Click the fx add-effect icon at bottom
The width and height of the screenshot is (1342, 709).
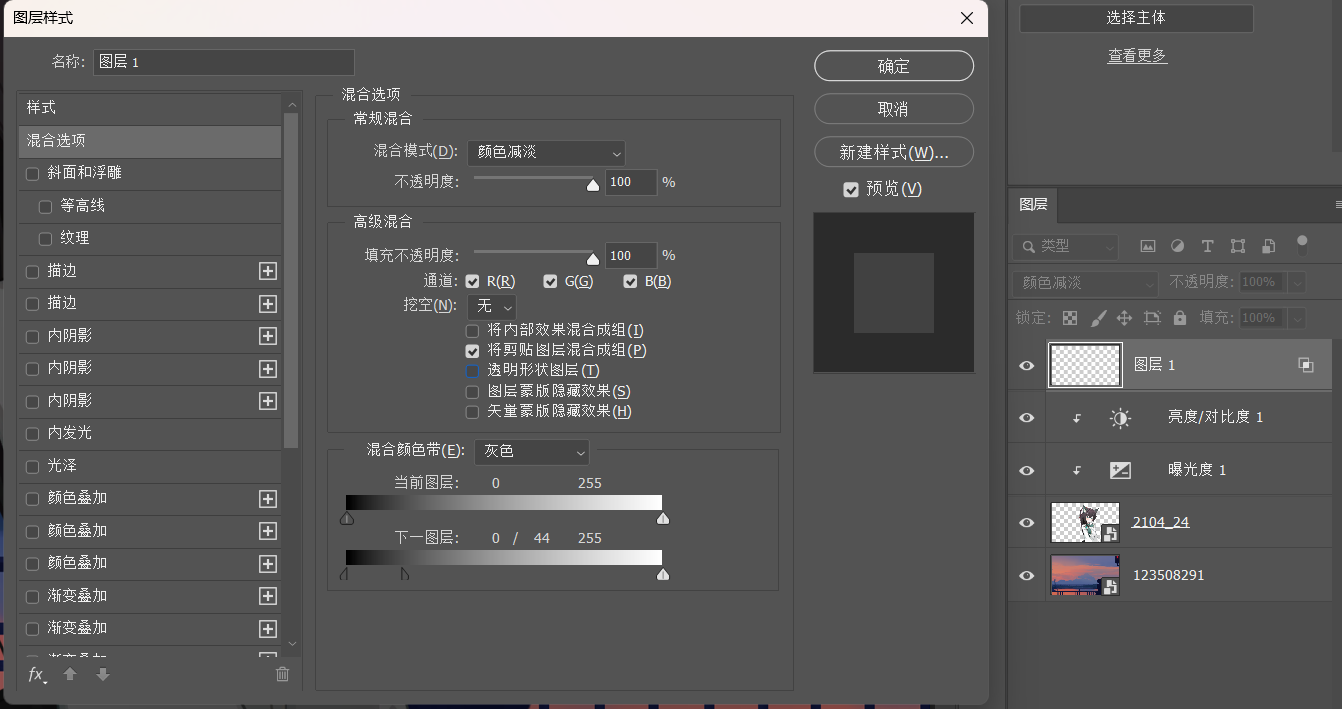click(x=37, y=674)
